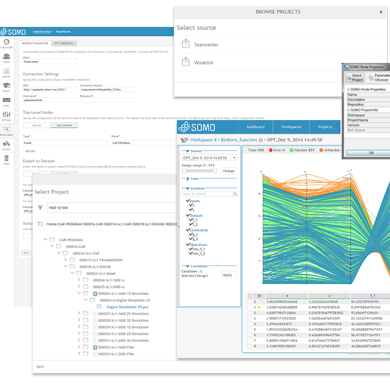Image resolution: width=390 pixels, height=390 pixels.
Task: Click the clock Evaluations icon in admin sidebar
Action: (x=6, y=42)
